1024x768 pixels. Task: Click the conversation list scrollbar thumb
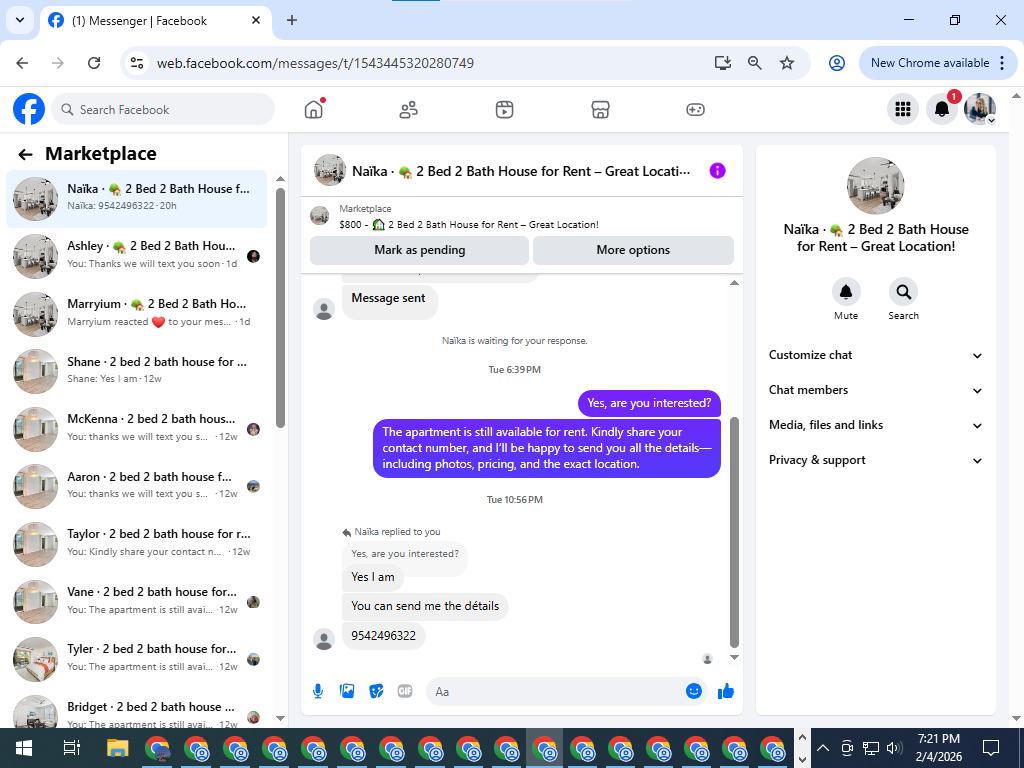coord(280,308)
